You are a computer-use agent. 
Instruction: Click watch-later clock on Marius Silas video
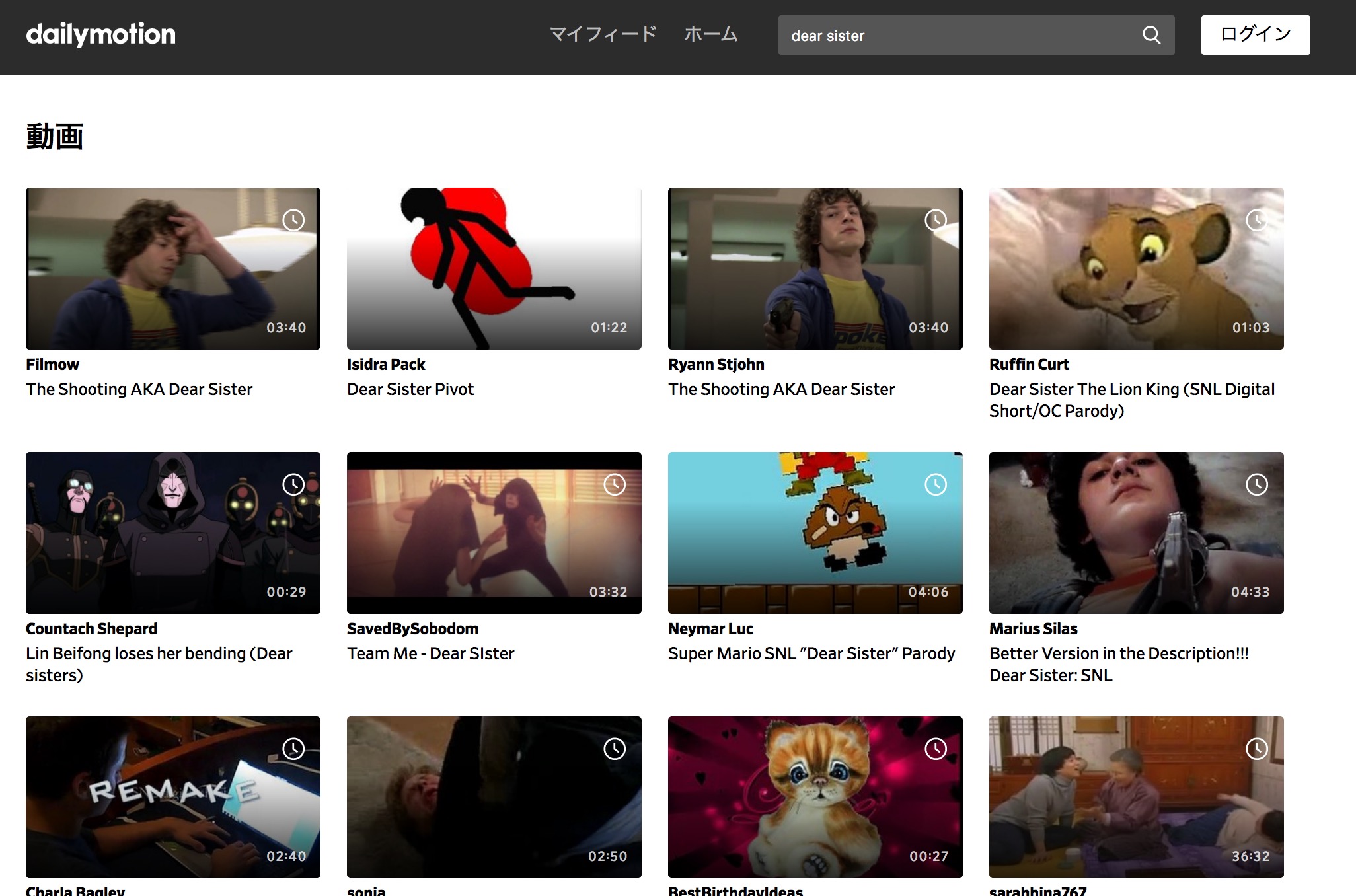pos(1257,484)
